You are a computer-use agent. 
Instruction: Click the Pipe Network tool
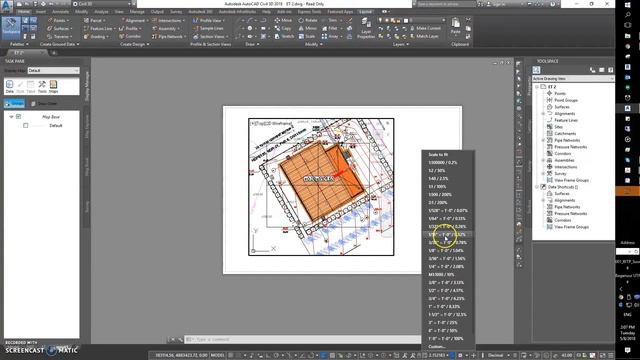[x=169, y=37]
